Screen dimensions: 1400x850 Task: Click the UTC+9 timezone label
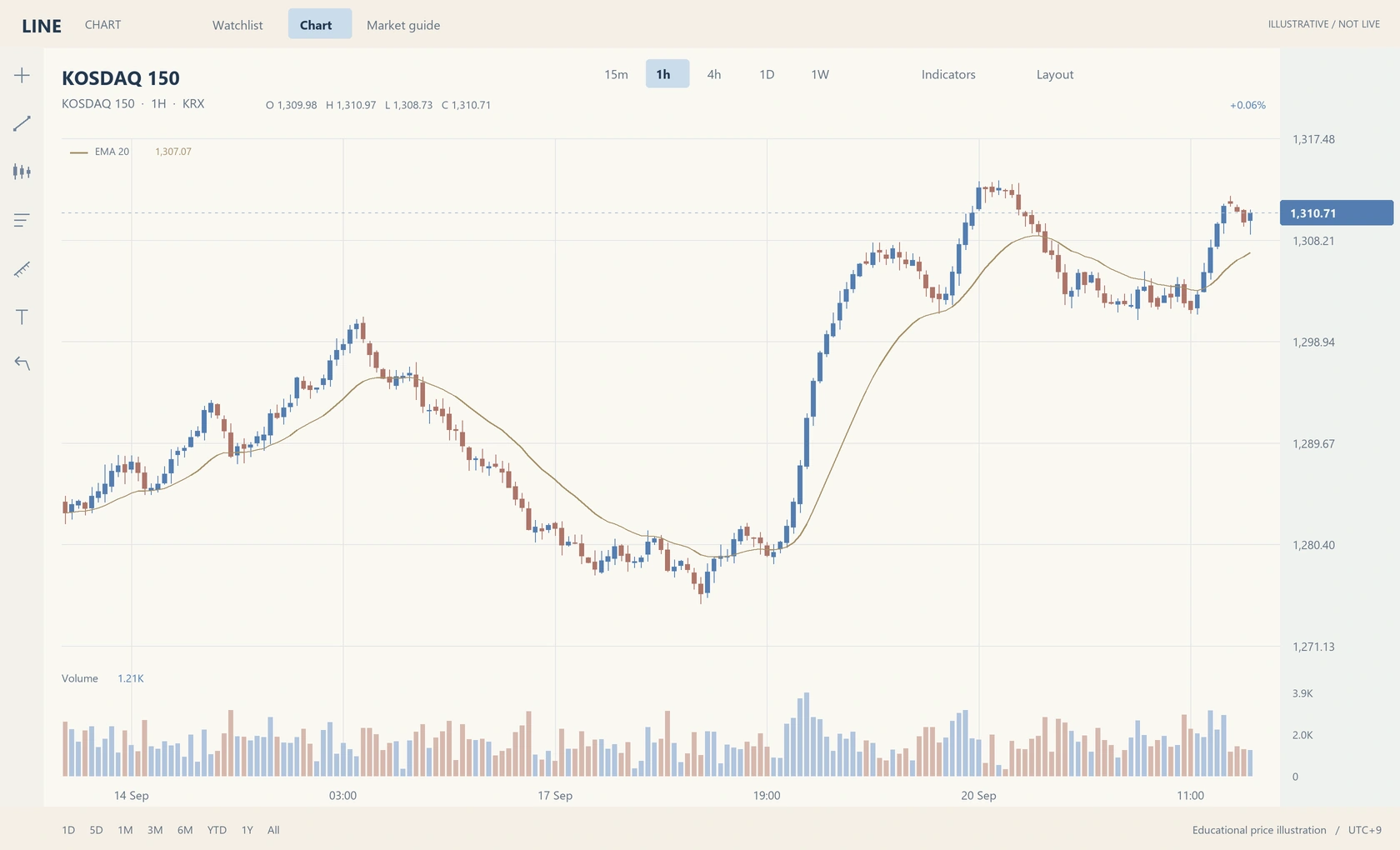click(x=1365, y=830)
